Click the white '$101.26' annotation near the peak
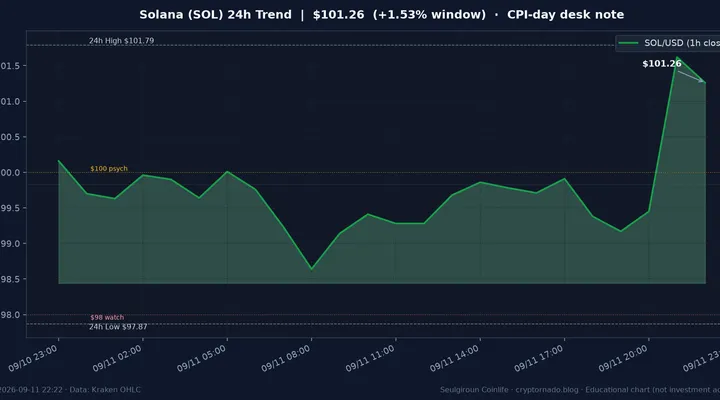This screenshot has width=720, height=400. [x=662, y=64]
